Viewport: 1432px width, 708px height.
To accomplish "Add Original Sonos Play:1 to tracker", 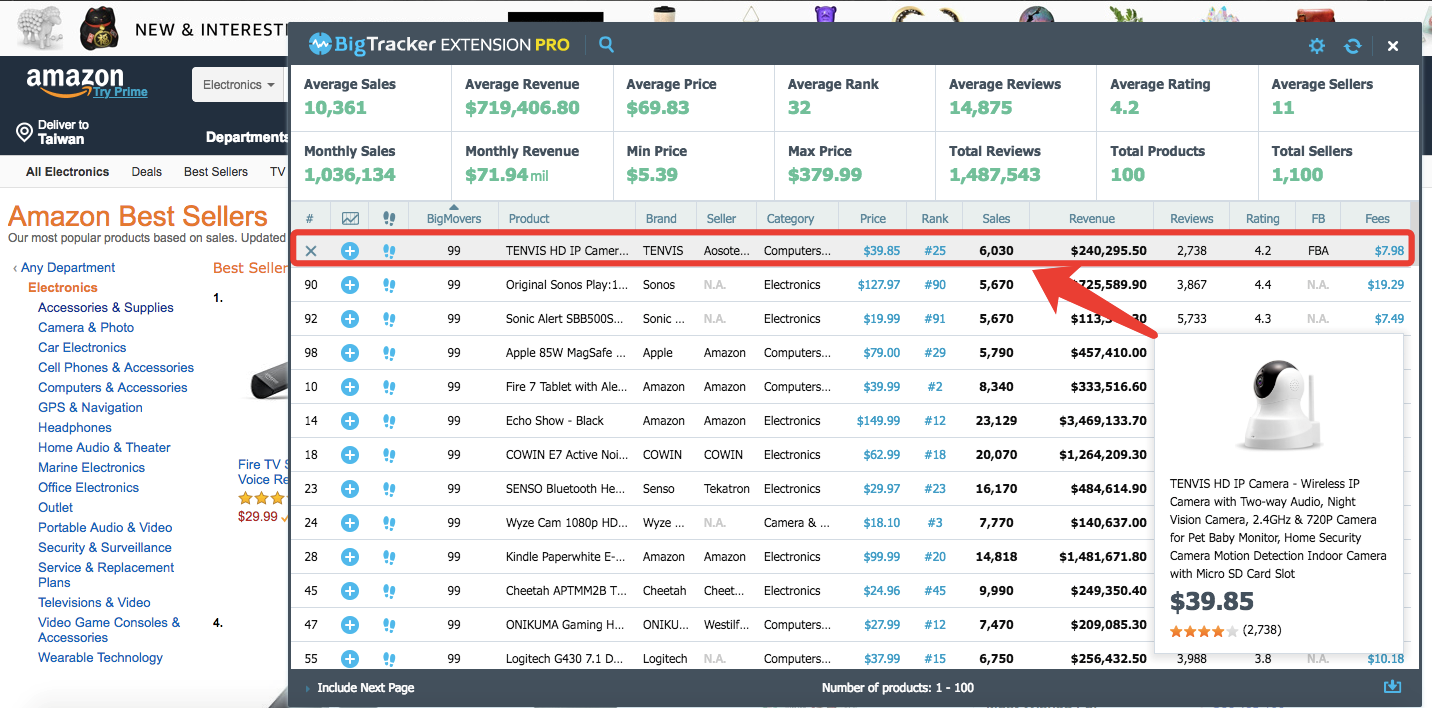I will (350, 285).
